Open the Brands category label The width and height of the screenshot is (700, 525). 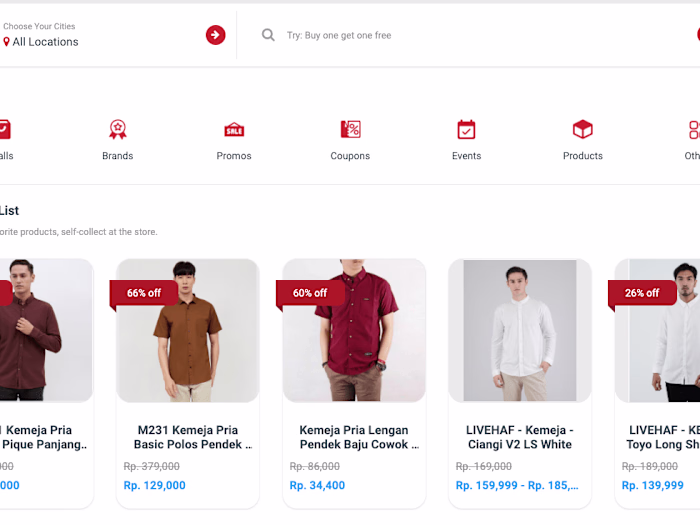pyautogui.click(x=117, y=156)
